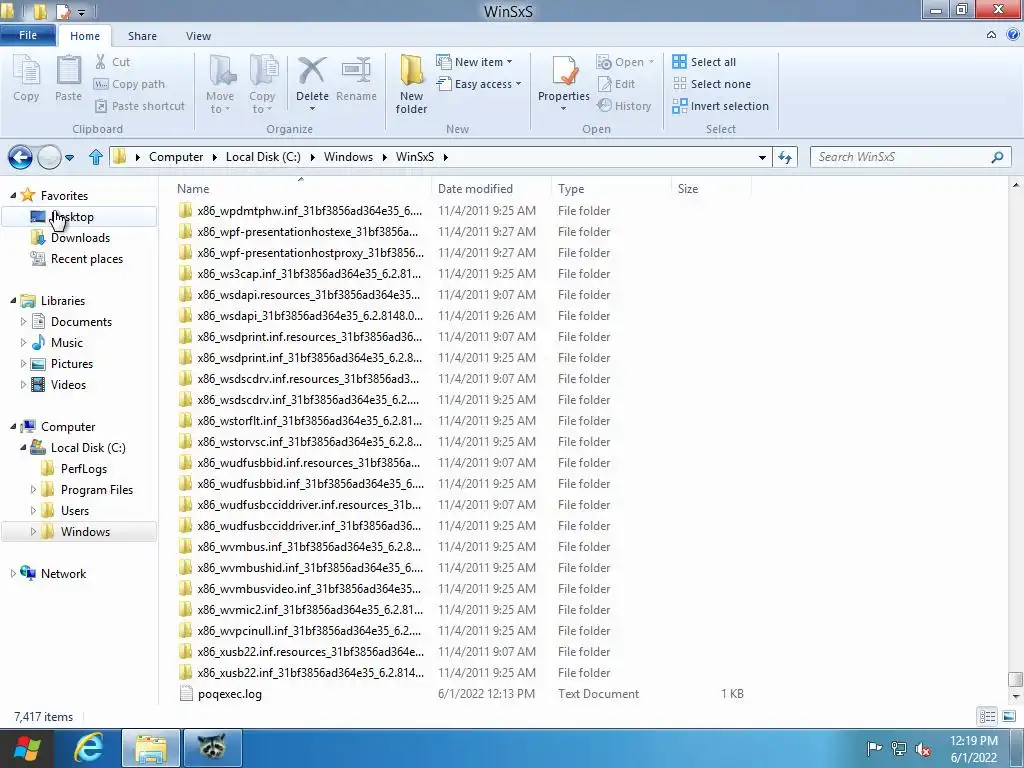
Task: Sort by the Name column header
Action: pos(300,189)
